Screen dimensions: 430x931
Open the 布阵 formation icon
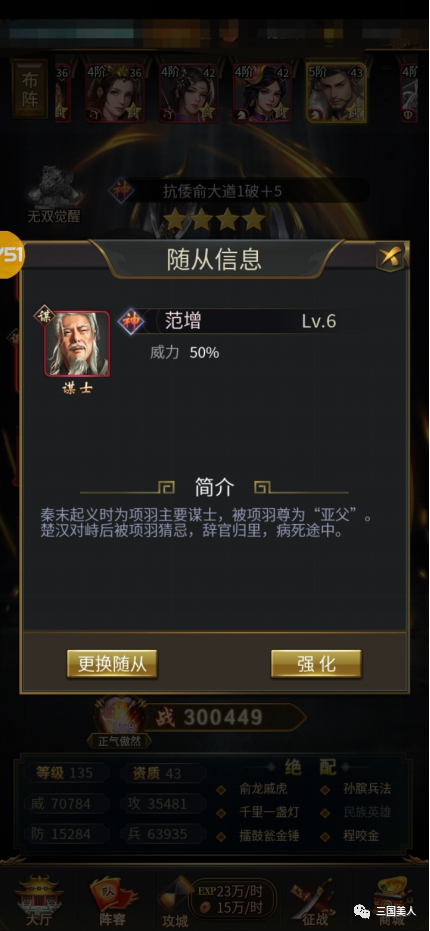tap(30, 89)
